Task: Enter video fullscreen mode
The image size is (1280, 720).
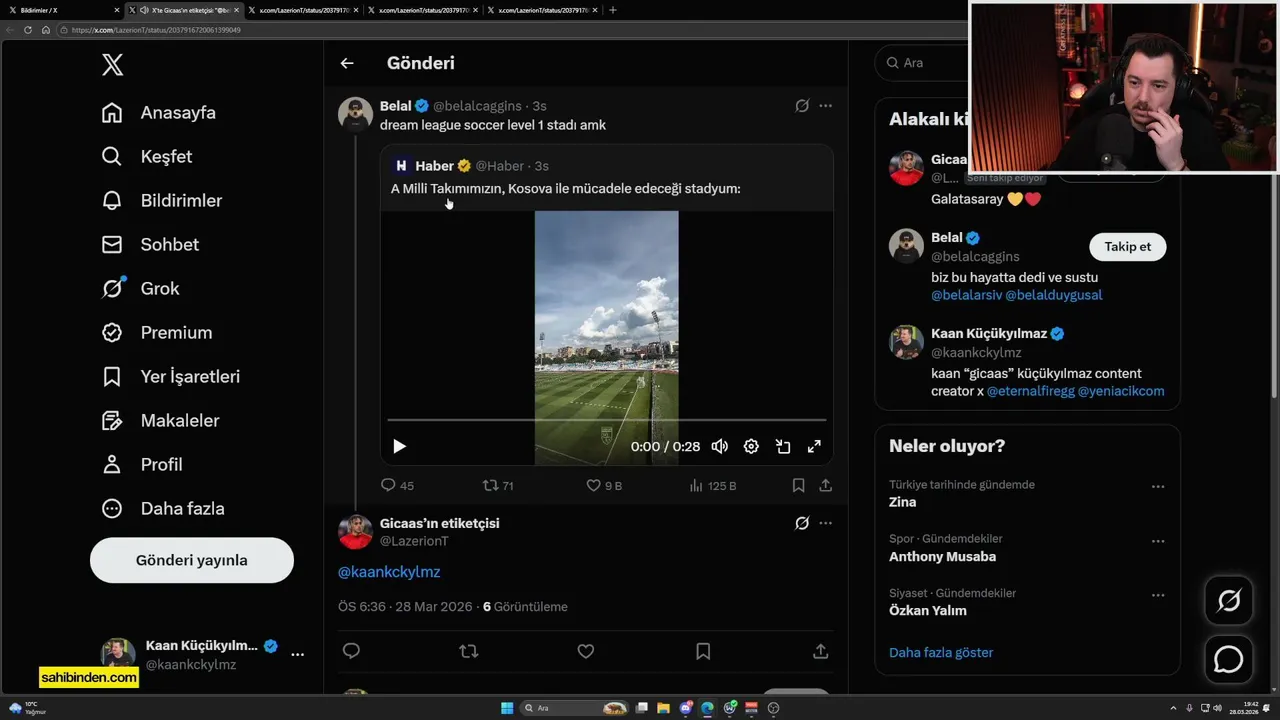Action: pos(814,447)
